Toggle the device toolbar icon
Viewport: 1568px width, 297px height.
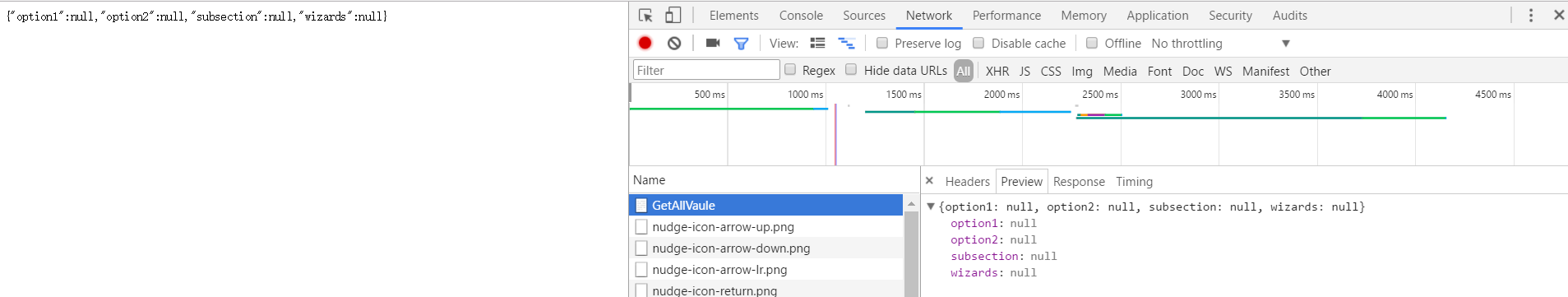[673, 15]
